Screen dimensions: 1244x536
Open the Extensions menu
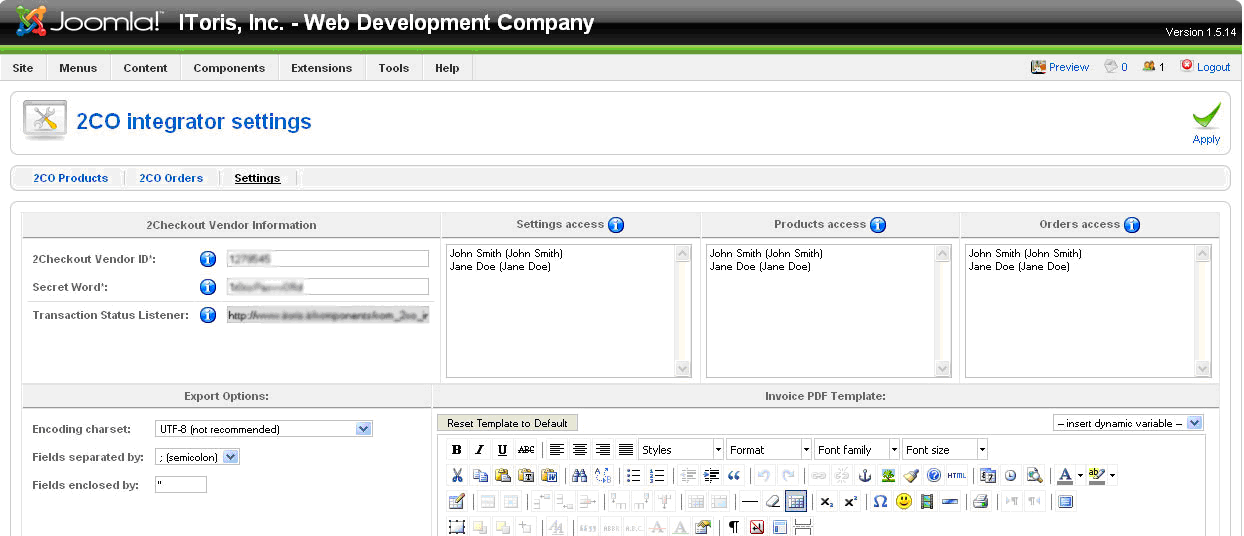[322, 68]
